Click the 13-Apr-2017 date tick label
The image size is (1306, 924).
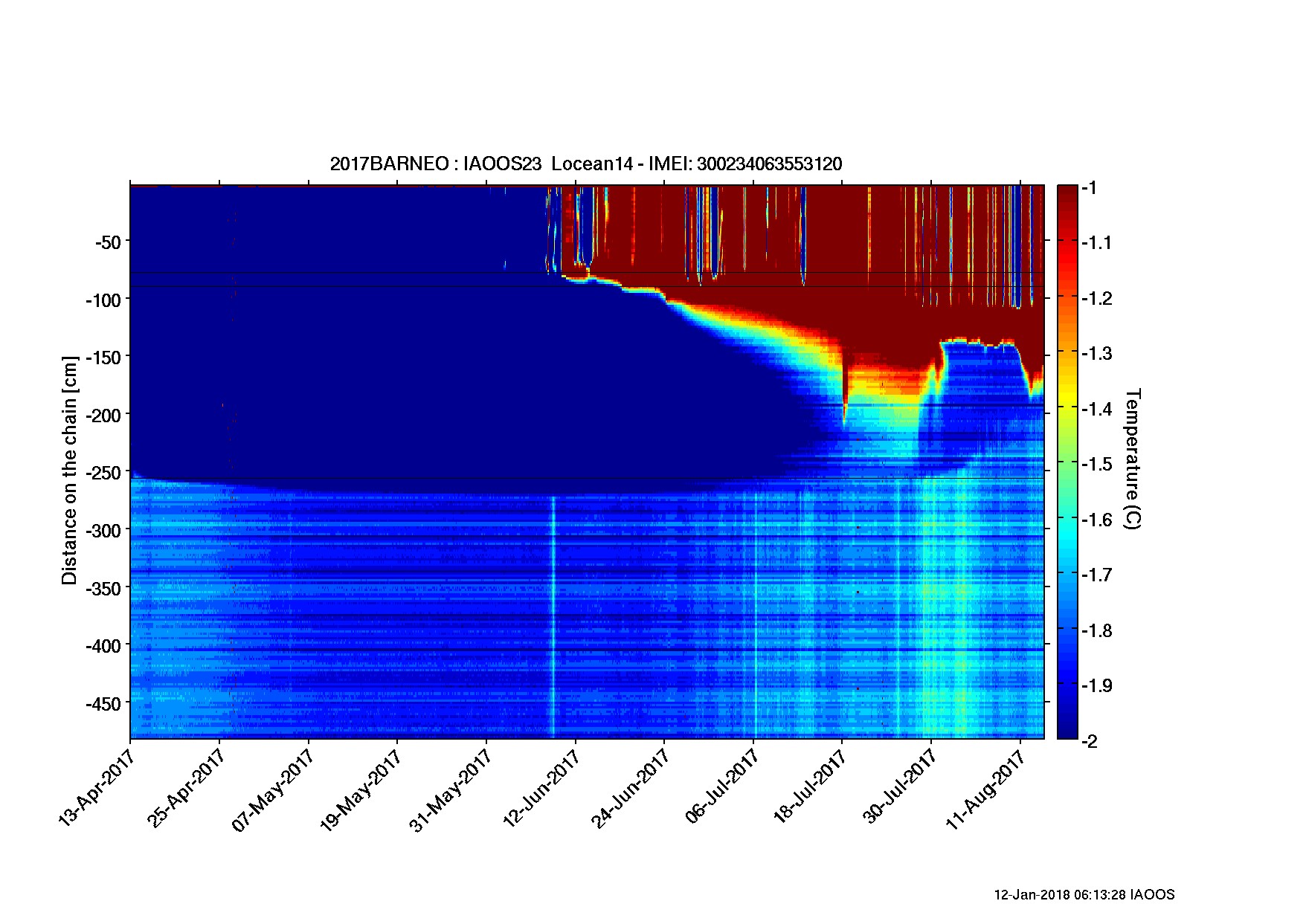point(97,786)
